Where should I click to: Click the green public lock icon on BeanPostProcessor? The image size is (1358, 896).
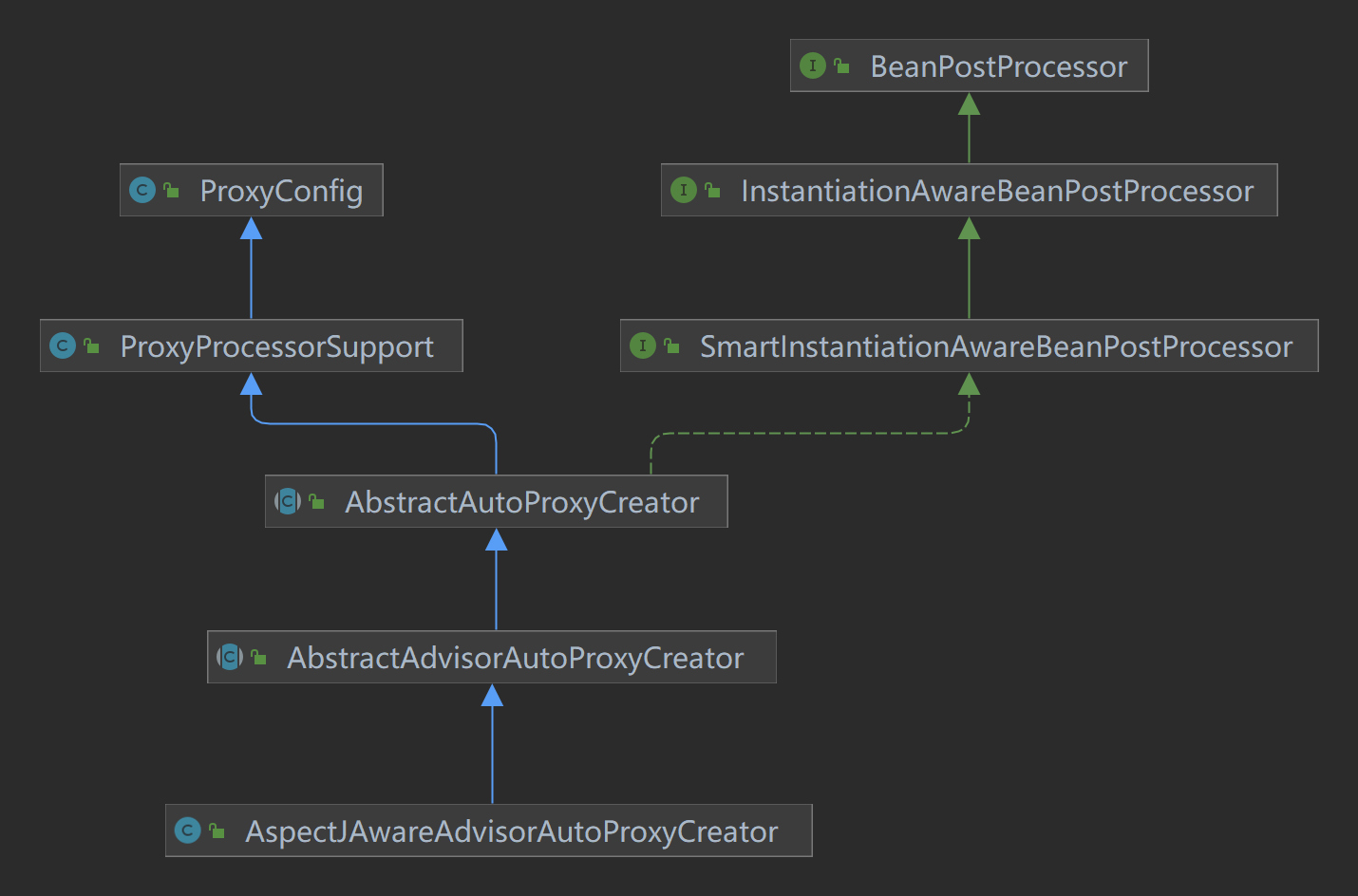[841, 65]
